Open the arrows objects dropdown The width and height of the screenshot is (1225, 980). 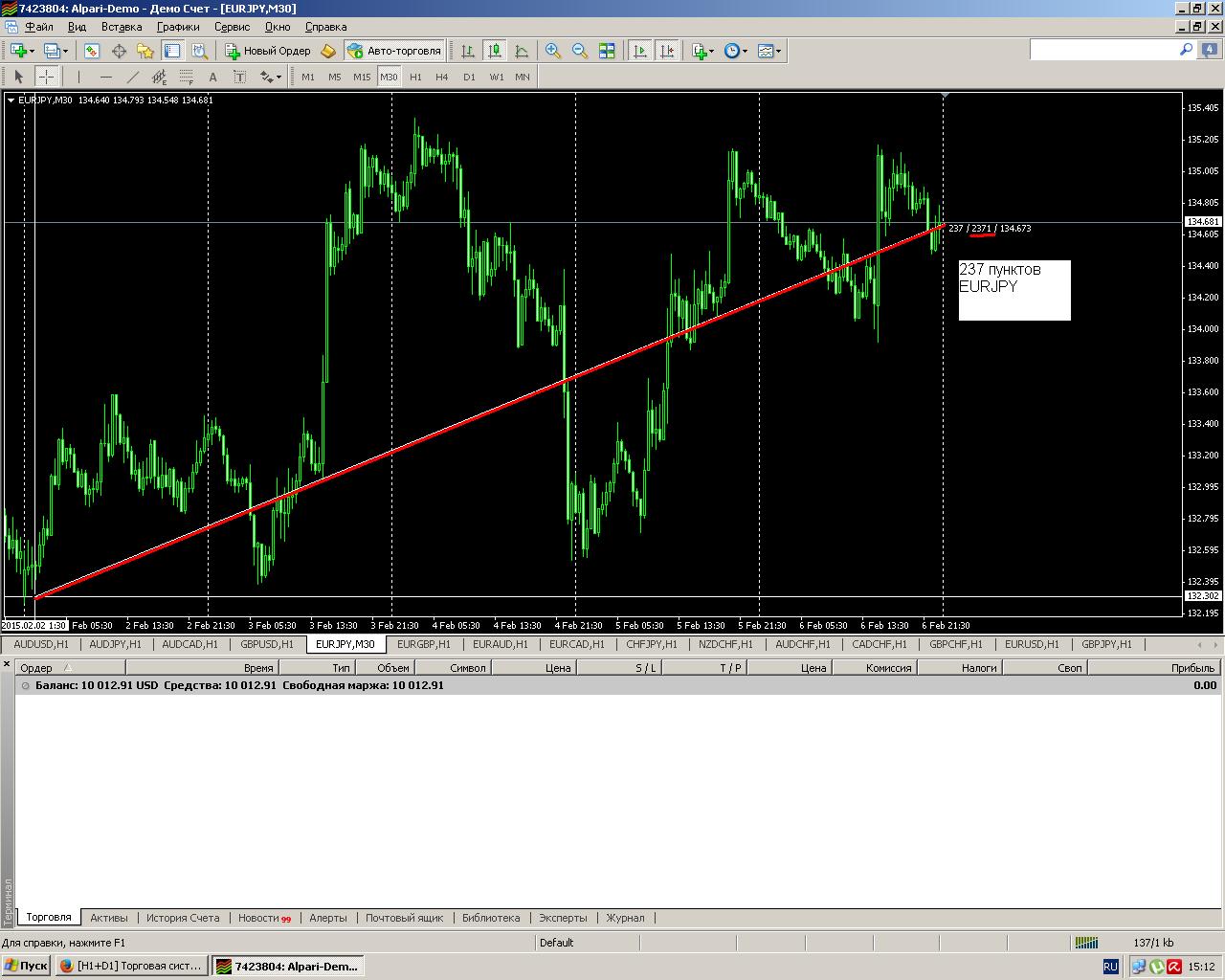271,77
